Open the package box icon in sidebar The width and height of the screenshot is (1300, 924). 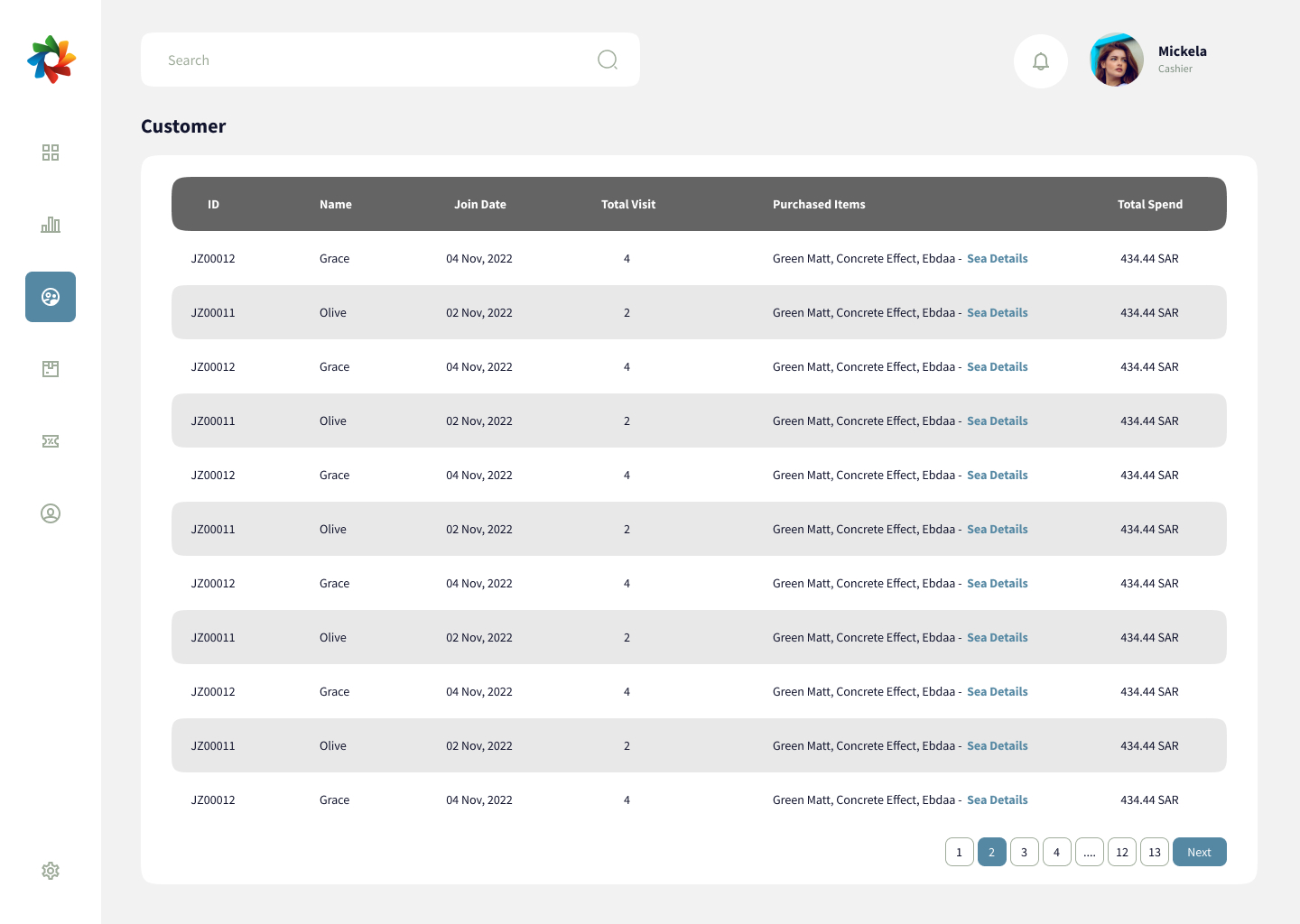[x=51, y=369]
